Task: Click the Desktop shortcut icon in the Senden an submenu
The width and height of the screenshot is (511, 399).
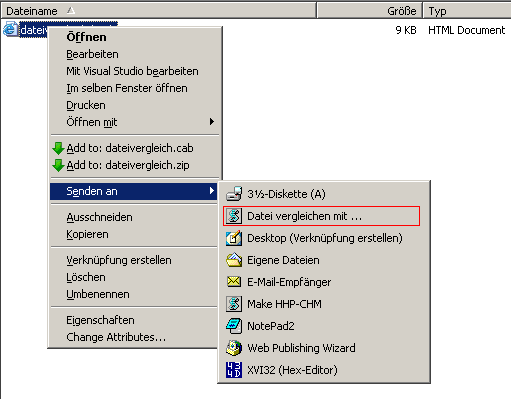Action: click(234, 238)
